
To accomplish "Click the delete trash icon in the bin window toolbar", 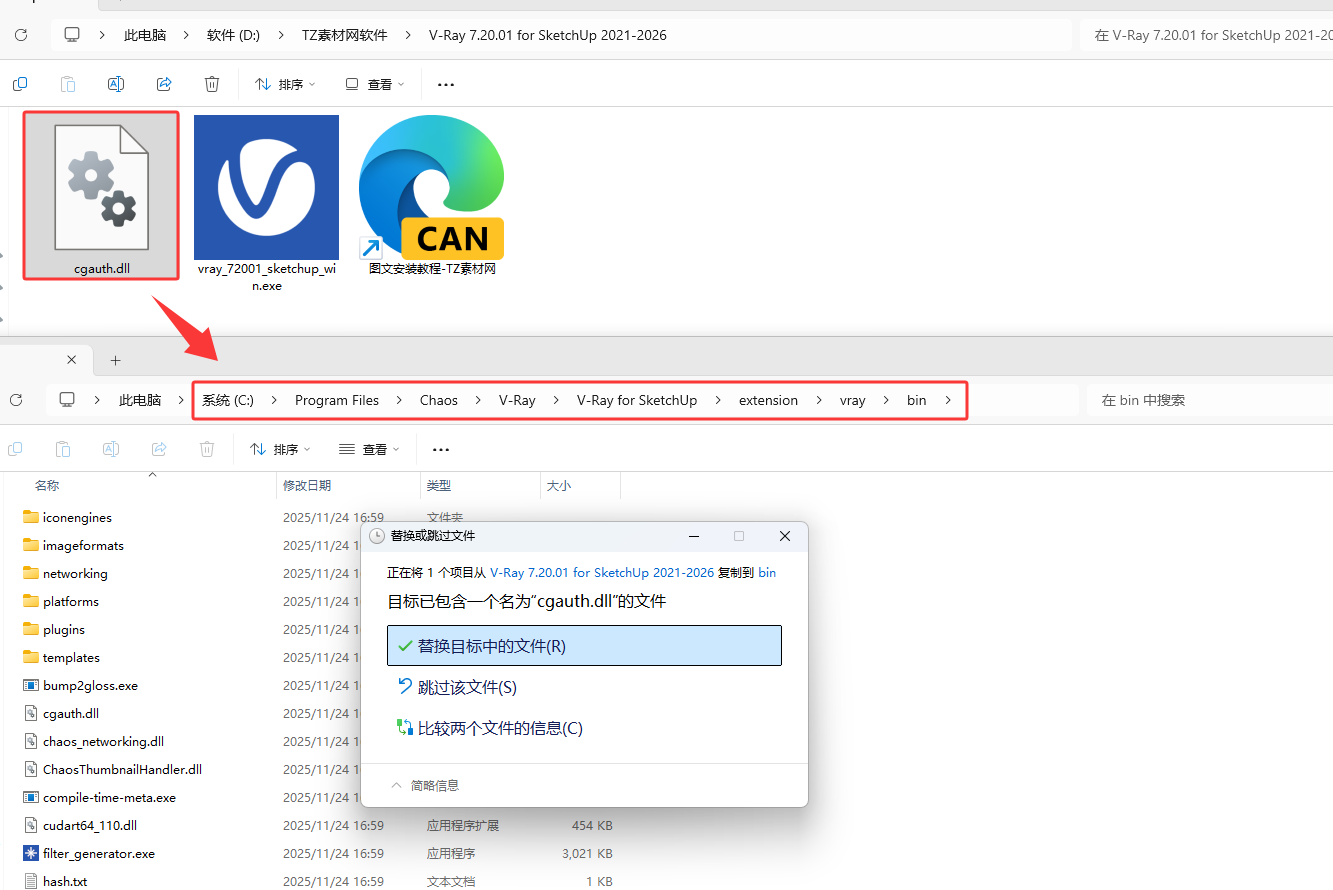I will 207,449.
